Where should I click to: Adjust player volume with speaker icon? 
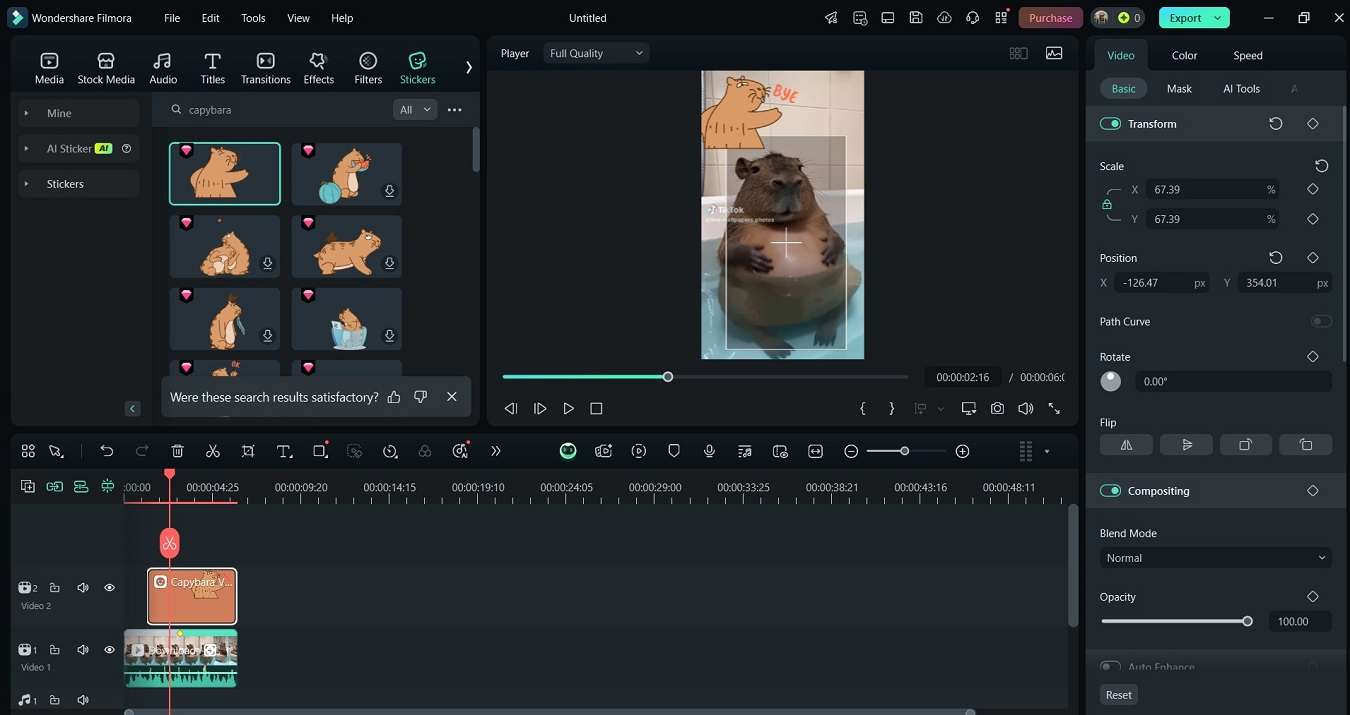1025,408
